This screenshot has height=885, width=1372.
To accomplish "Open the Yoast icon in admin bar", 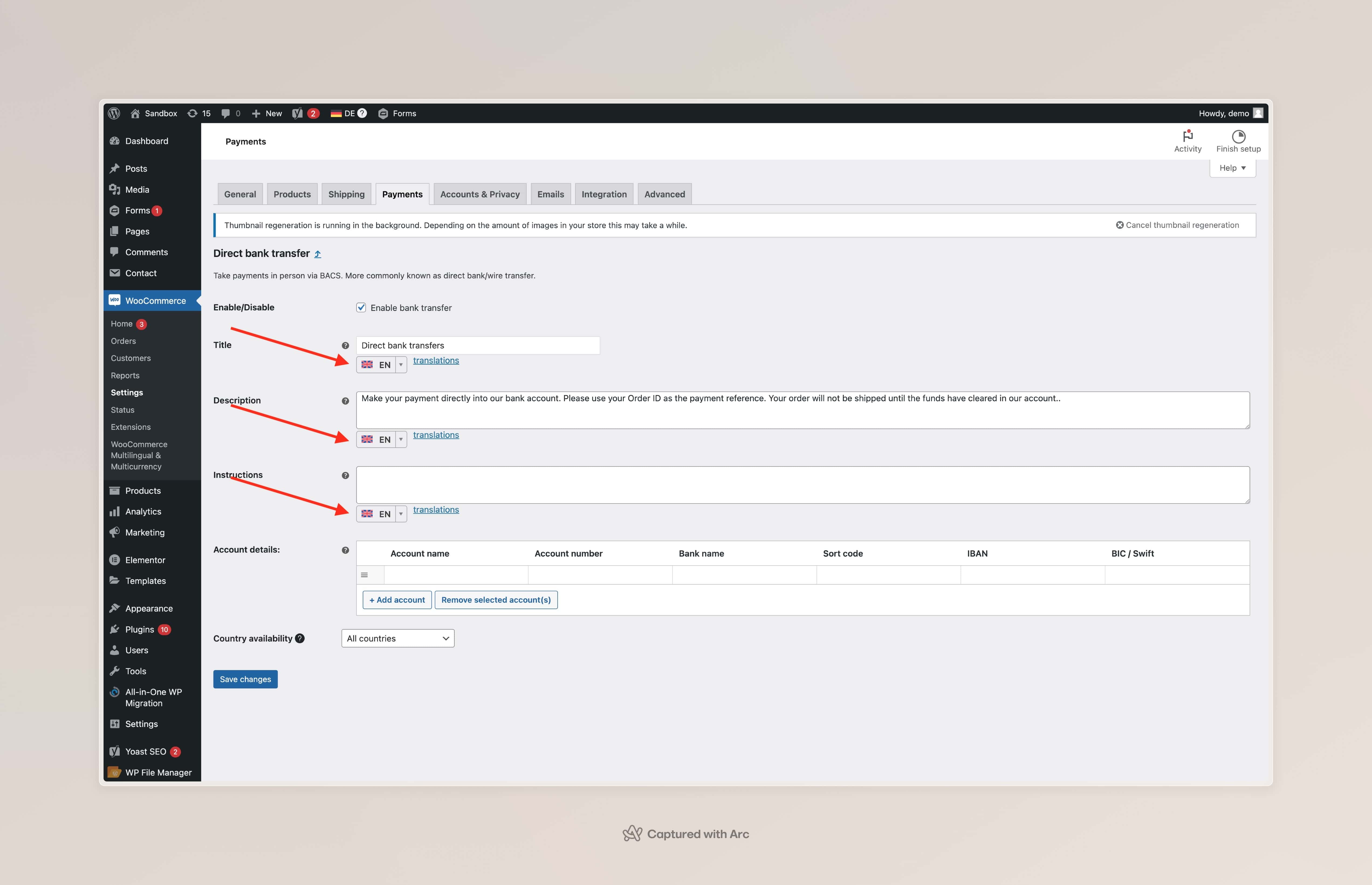I will coord(297,113).
